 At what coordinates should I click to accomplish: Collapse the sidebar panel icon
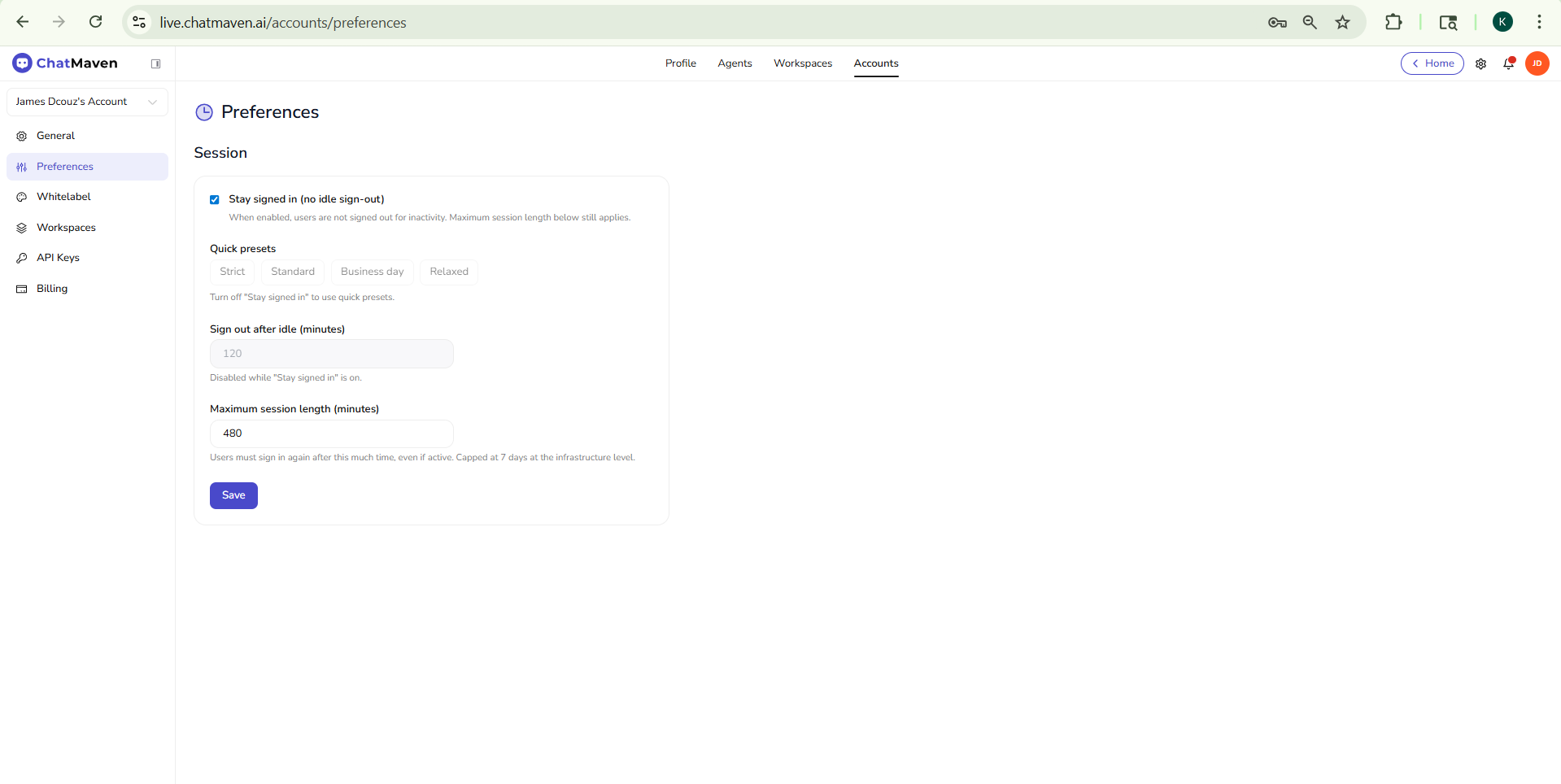click(155, 63)
